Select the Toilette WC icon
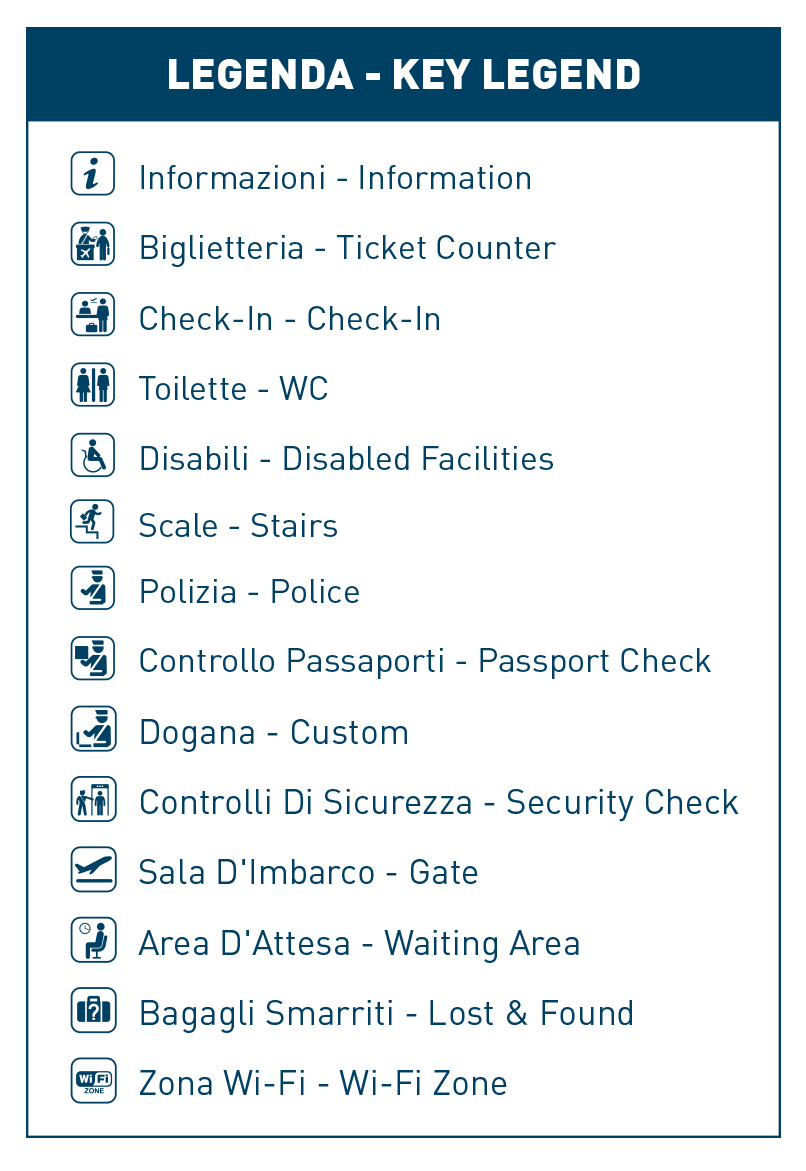806x1171 pixels. click(93, 385)
